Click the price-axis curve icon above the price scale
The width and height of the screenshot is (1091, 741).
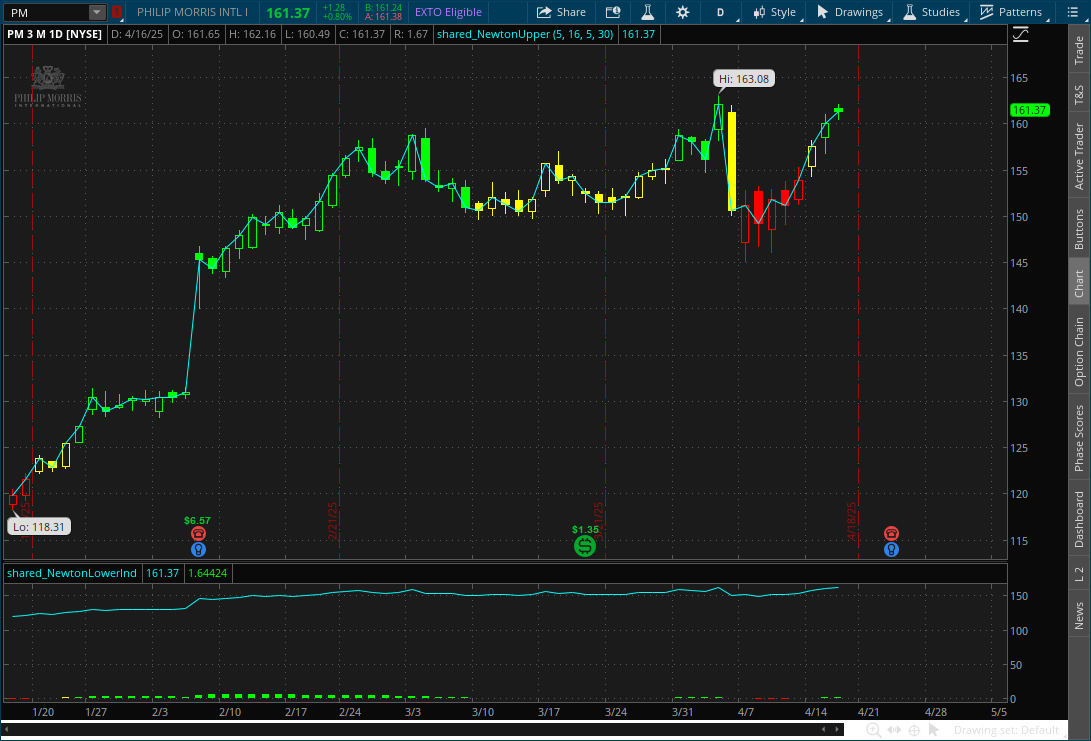[1021, 34]
